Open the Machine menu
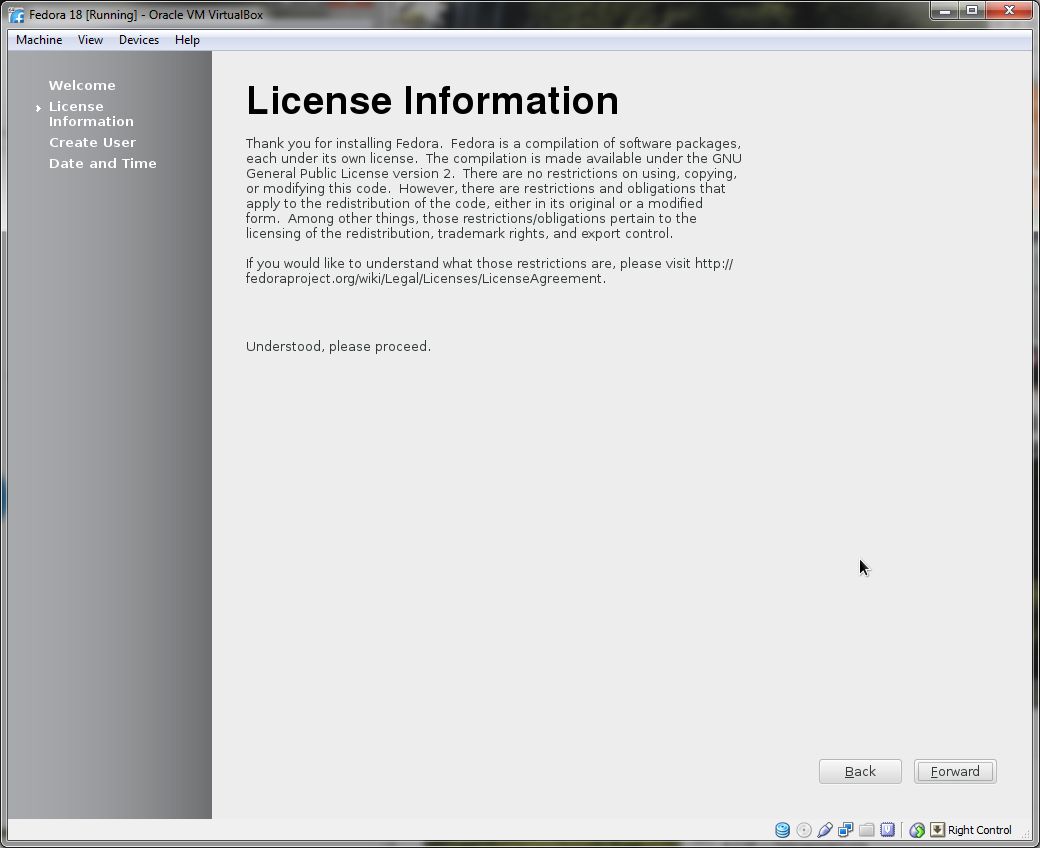Screen dimensions: 1040x848 [x=39, y=40]
